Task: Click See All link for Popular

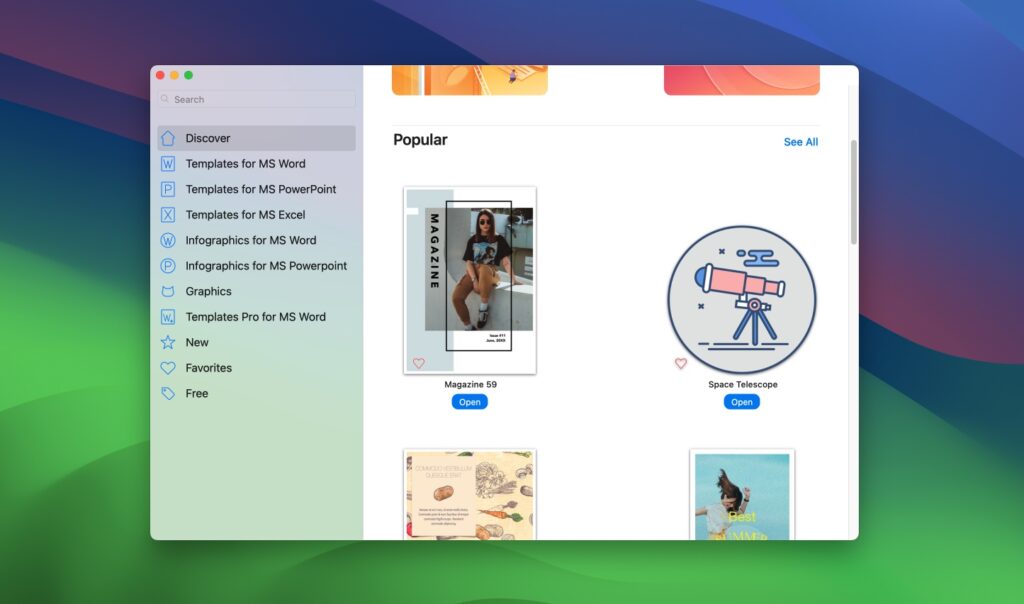Action: click(x=800, y=142)
